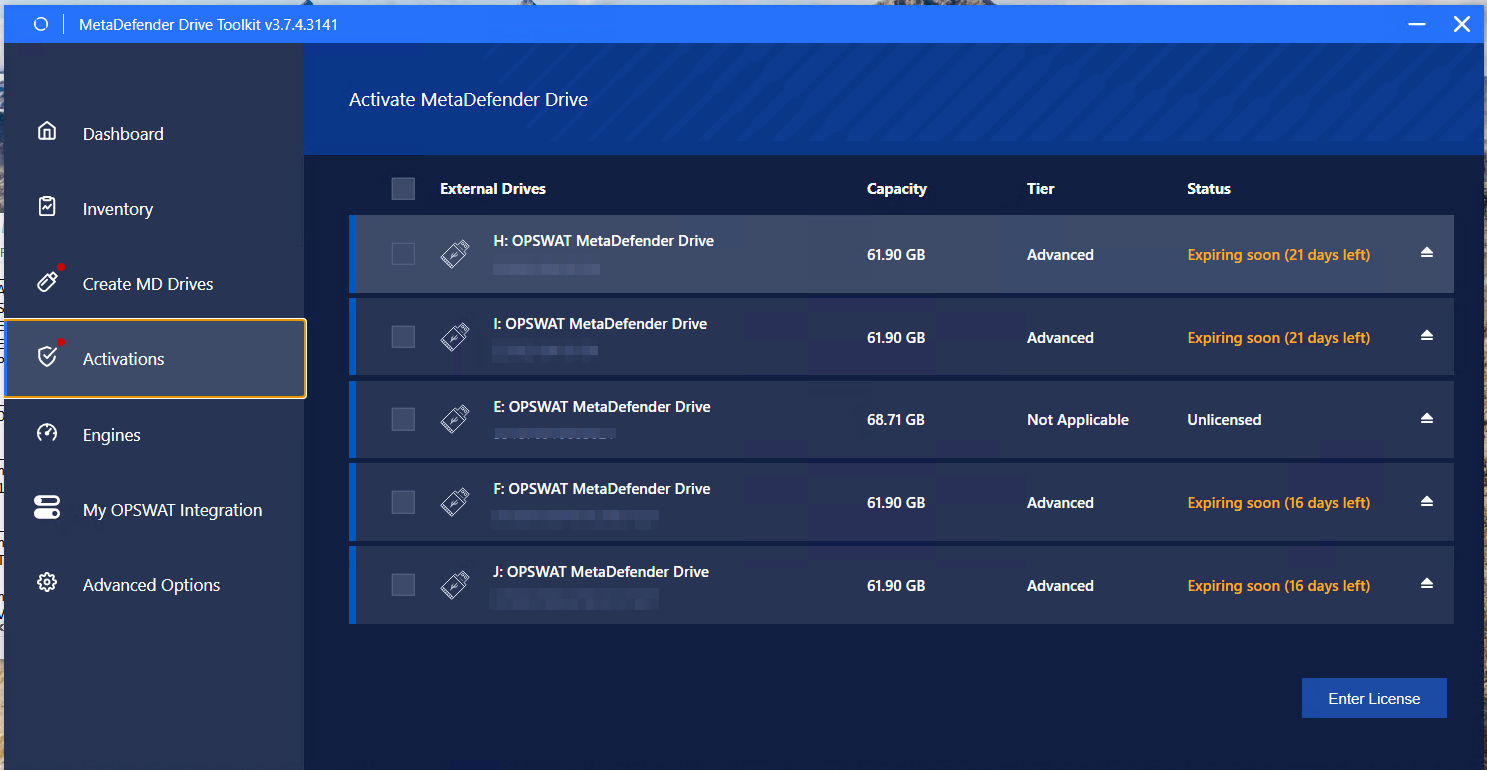Viewport: 1487px width, 770px height.
Task: Check the I: OPSWAT MetaDefender Drive box
Action: point(403,337)
